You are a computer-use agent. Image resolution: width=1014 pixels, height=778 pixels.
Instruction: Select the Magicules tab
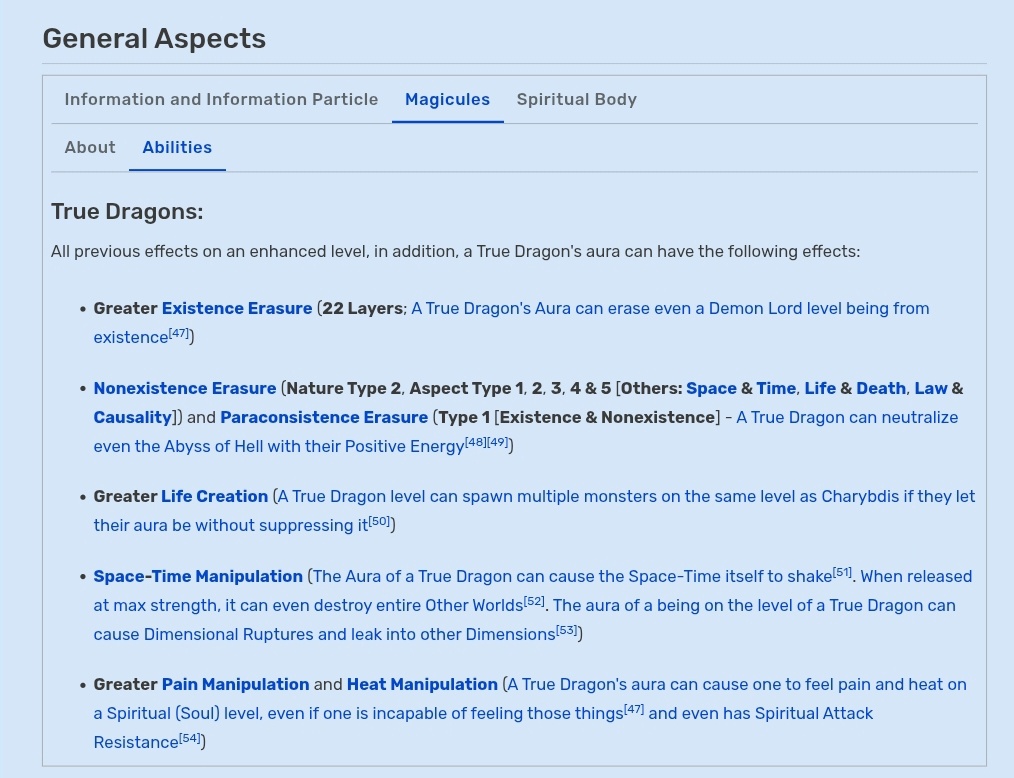(448, 100)
